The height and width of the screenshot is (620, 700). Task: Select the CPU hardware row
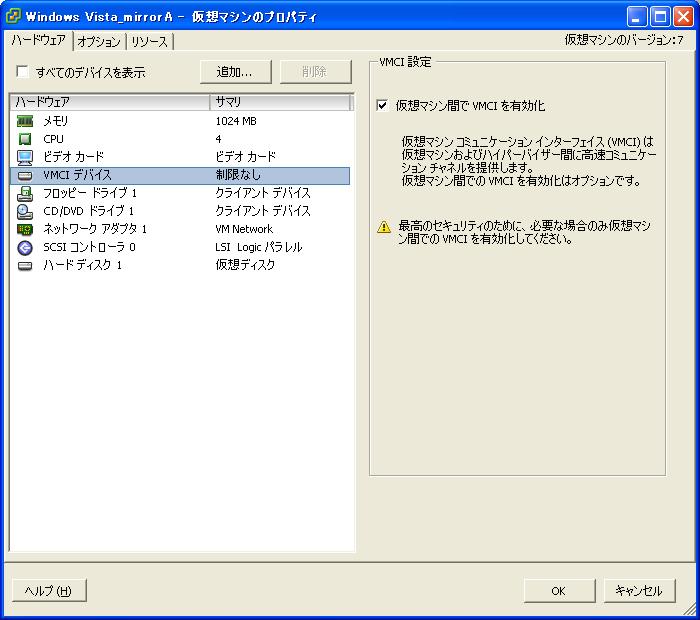180,139
